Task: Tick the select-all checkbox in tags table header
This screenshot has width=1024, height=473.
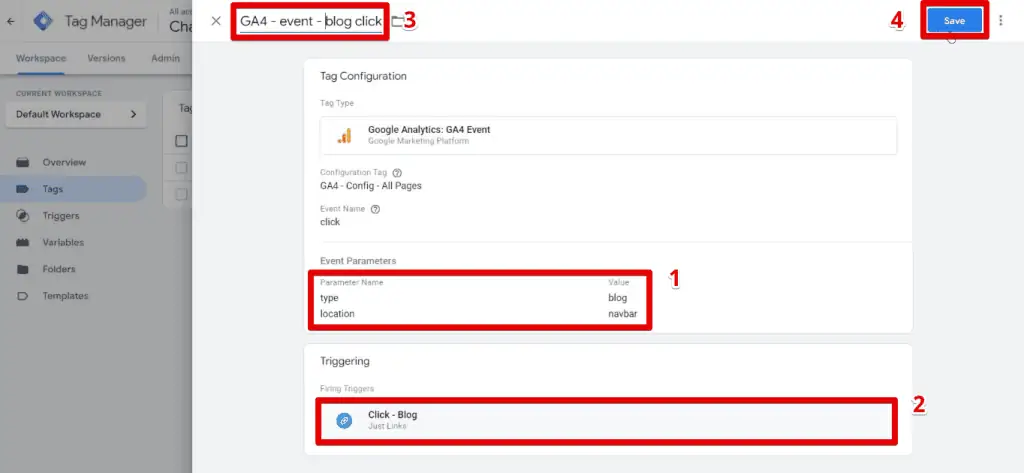Action: (182, 140)
